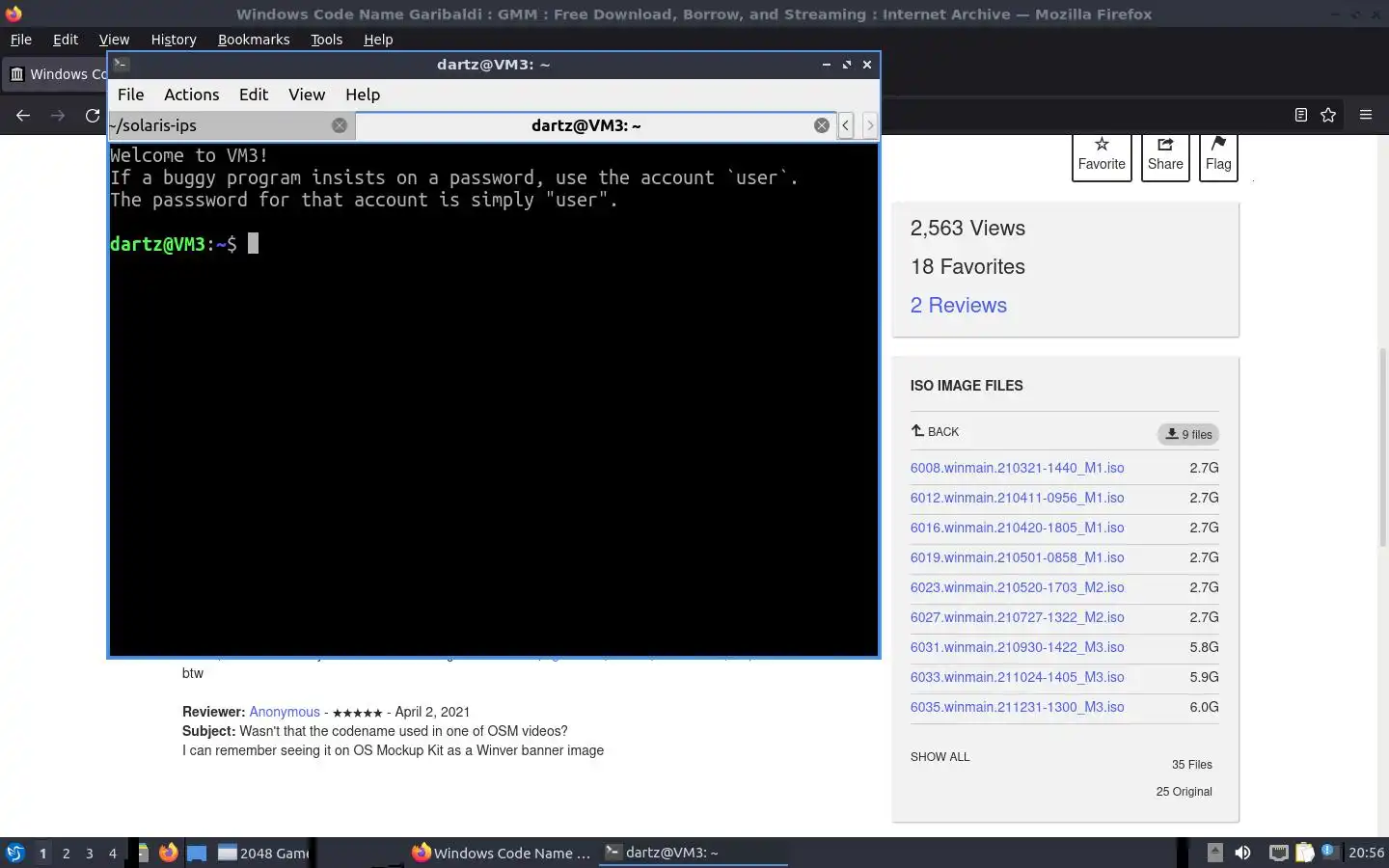Download 6033.winmain.211024-1405_M3.iso
Image resolution: width=1389 pixels, height=868 pixels.
[1017, 677]
